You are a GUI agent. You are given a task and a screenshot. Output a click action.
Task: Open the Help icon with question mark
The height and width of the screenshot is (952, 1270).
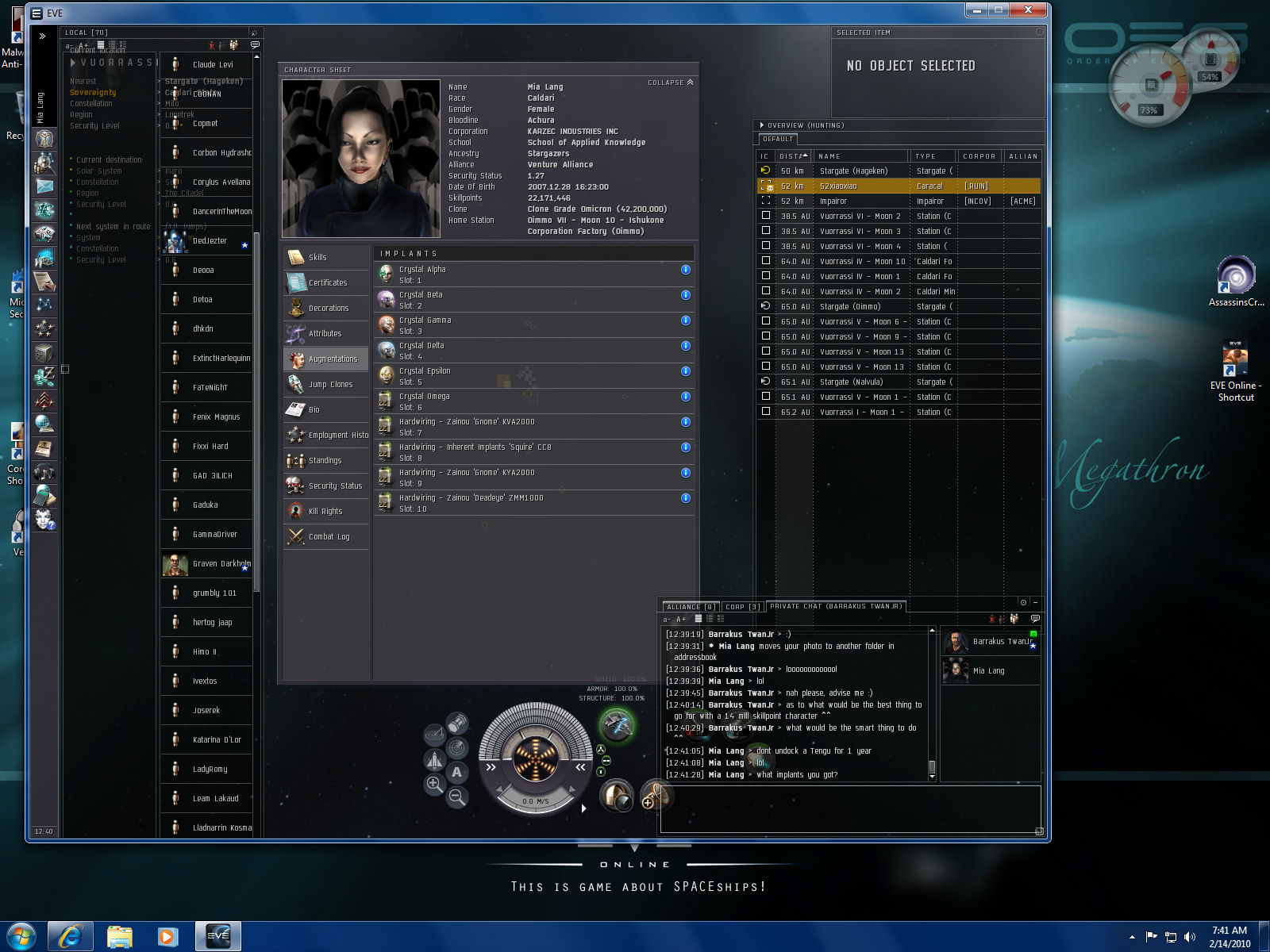pos(44,520)
